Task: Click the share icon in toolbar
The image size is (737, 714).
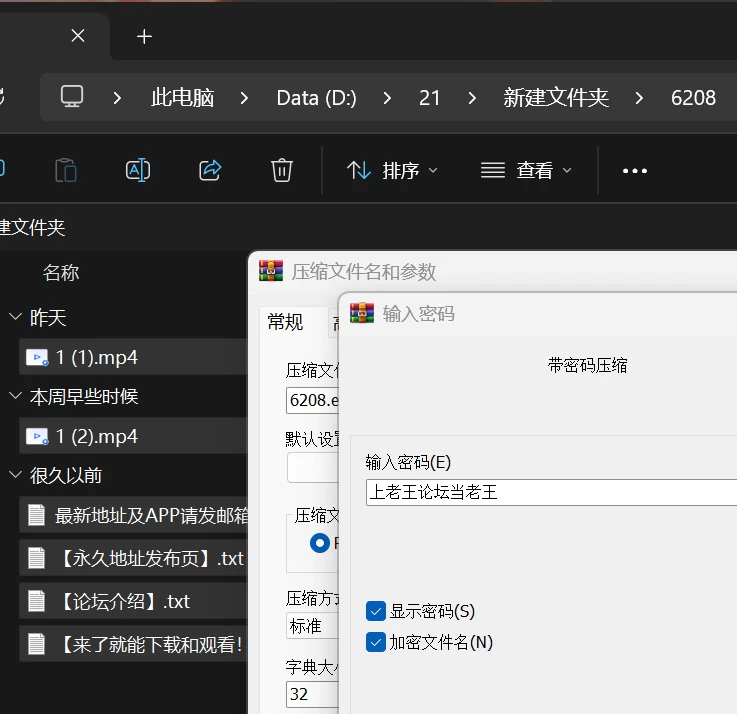Action: click(x=210, y=170)
